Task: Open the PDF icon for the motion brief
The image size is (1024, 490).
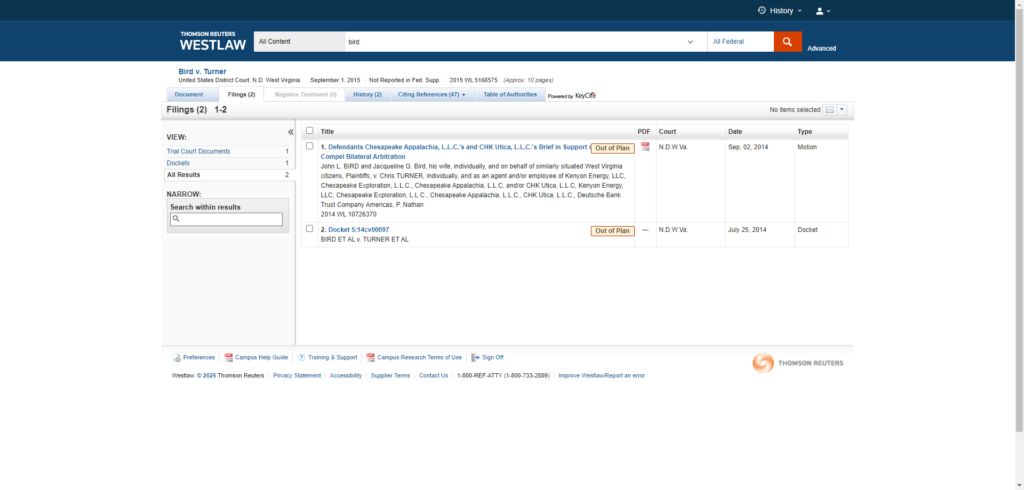Action: (645, 147)
